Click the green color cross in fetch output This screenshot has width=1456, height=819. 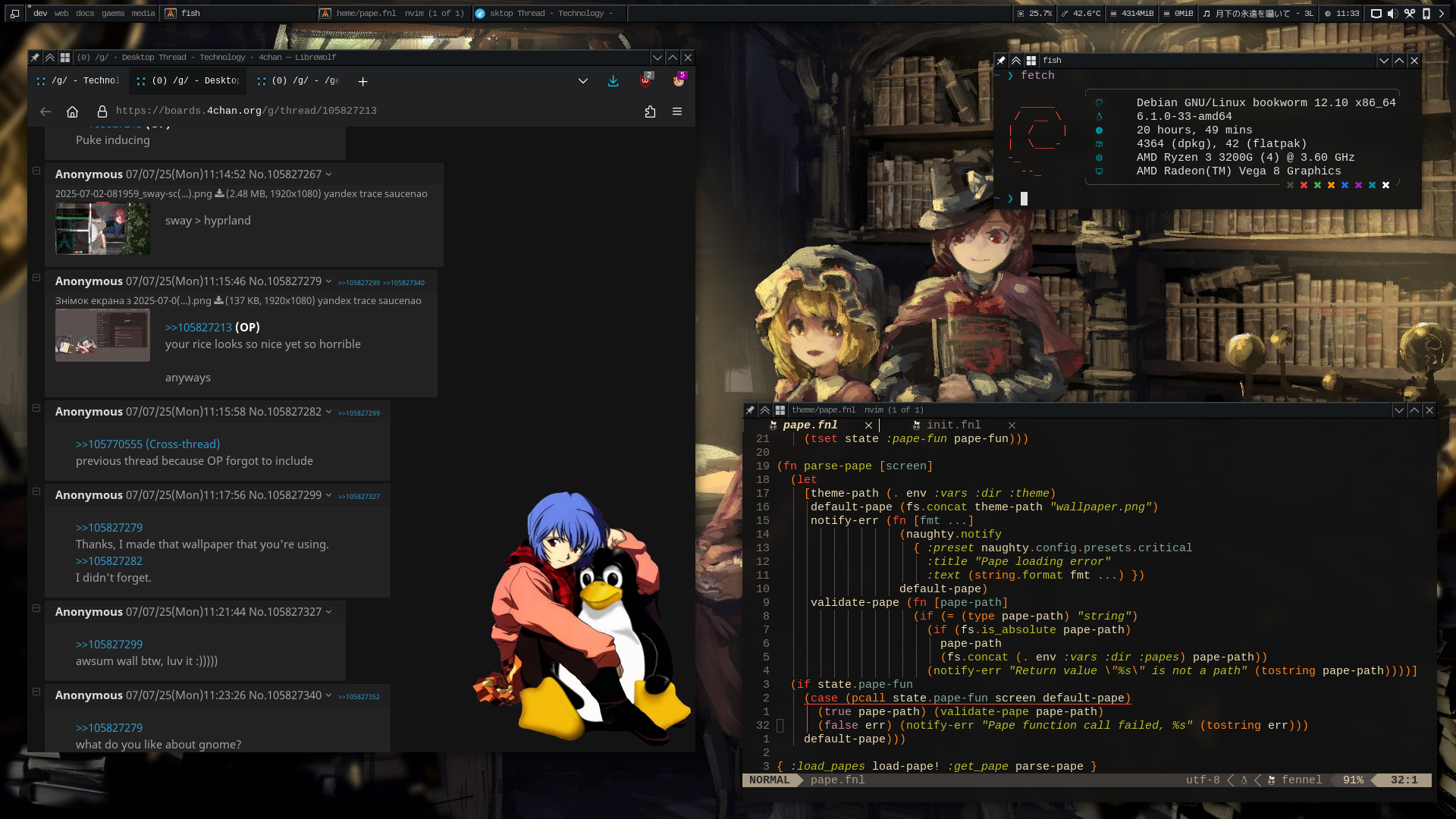pyautogui.click(x=1317, y=185)
